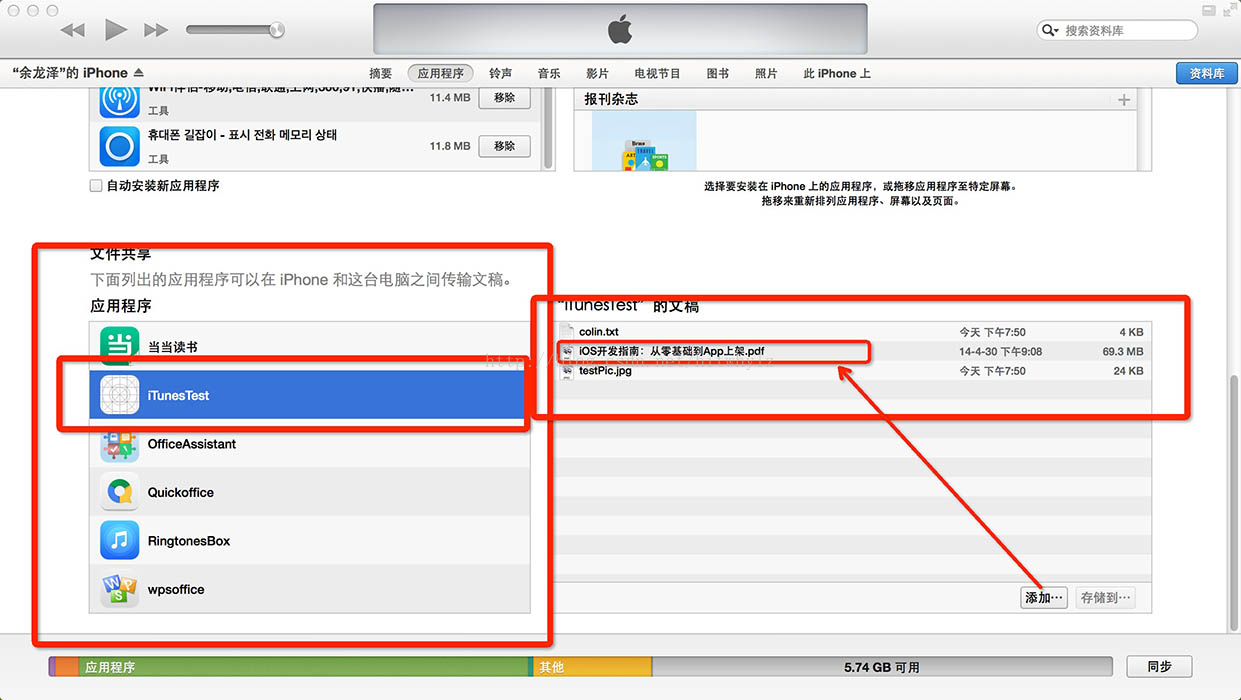
Task: Select iOS开发指南 PDF file name
Action: pyautogui.click(x=672, y=351)
